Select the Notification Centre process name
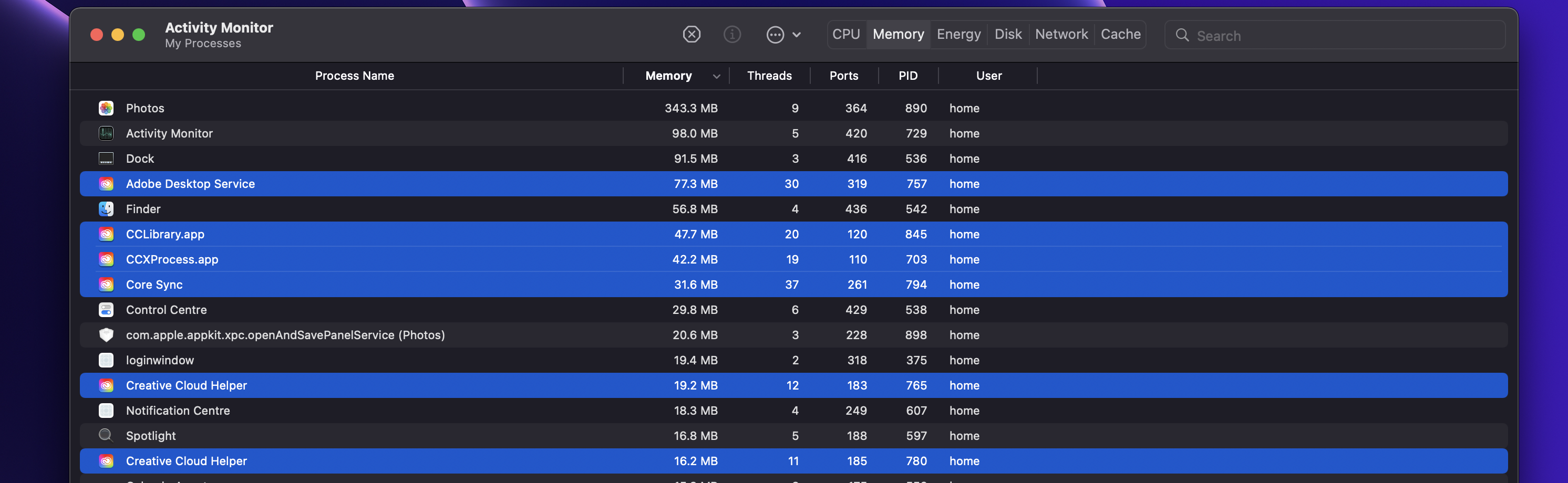Viewport: 1568px width, 483px height. [x=178, y=411]
